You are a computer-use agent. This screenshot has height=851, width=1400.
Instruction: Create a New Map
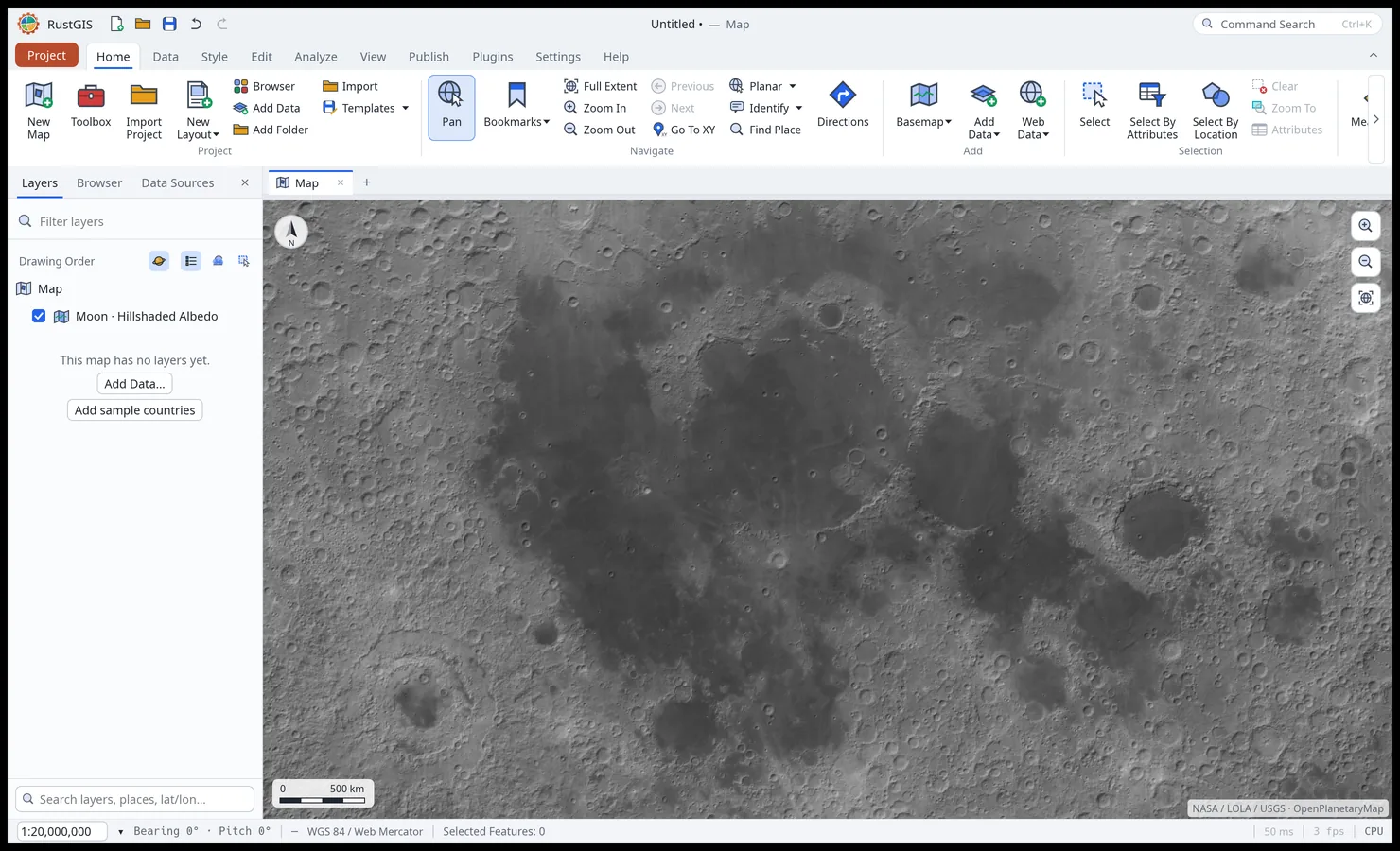click(x=39, y=111)
